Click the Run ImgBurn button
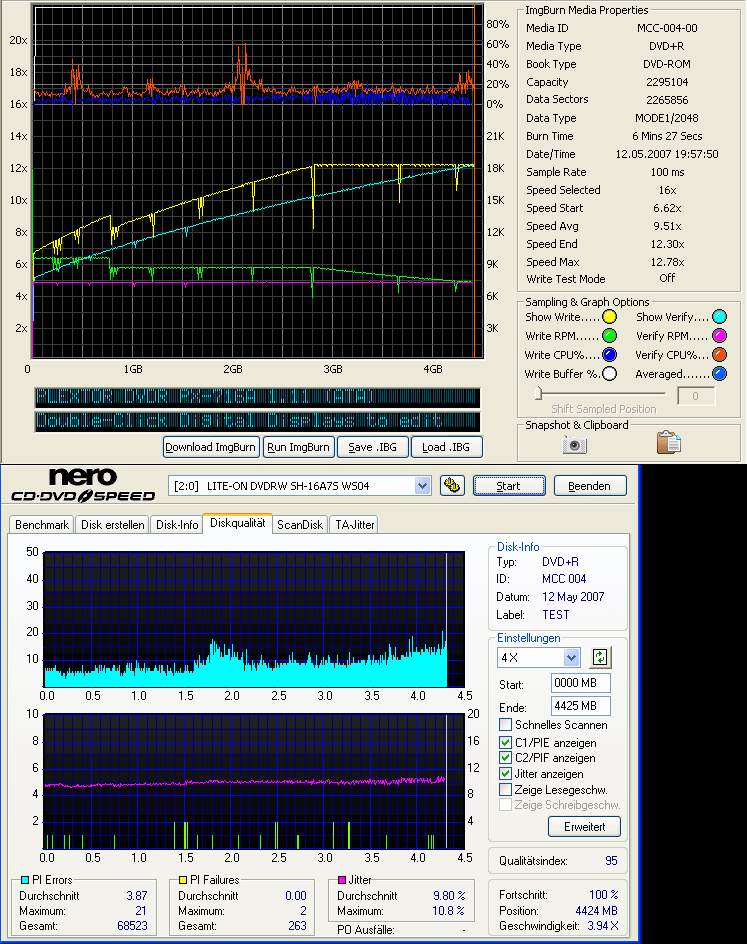 click(298, 447)
